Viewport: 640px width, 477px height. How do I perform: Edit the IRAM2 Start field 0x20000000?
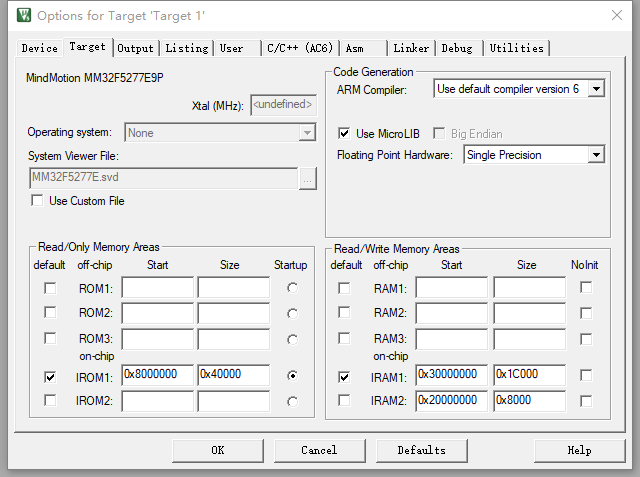pyautogui.click(x=452, y=401)
